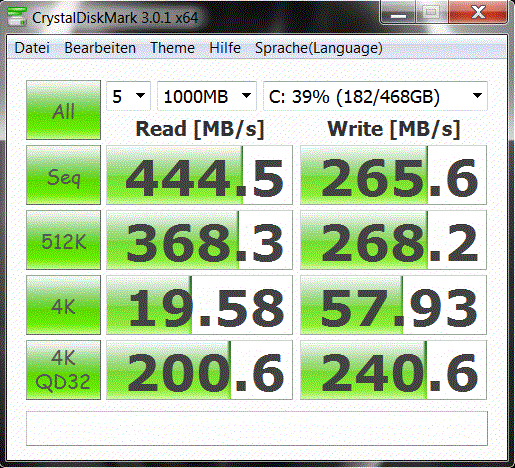Start the 512K benchmark test
Image resolution: width=515 pixels, height=468 pixels.
[63, 240]
